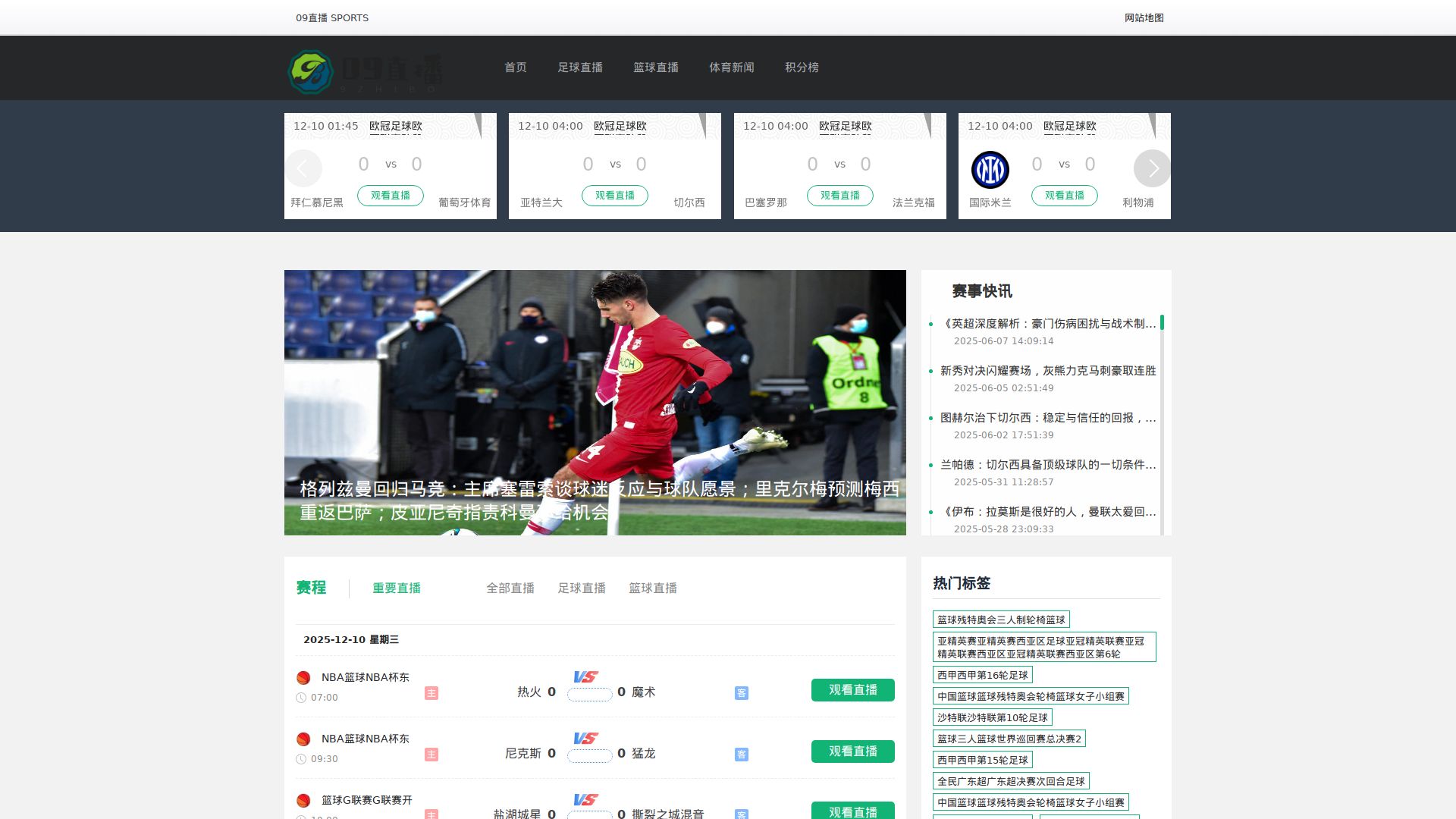Click basketball icon beside 热火 vs 魔术 match
This screenshot has width=1456, height=819.
(x=303, y=678)
